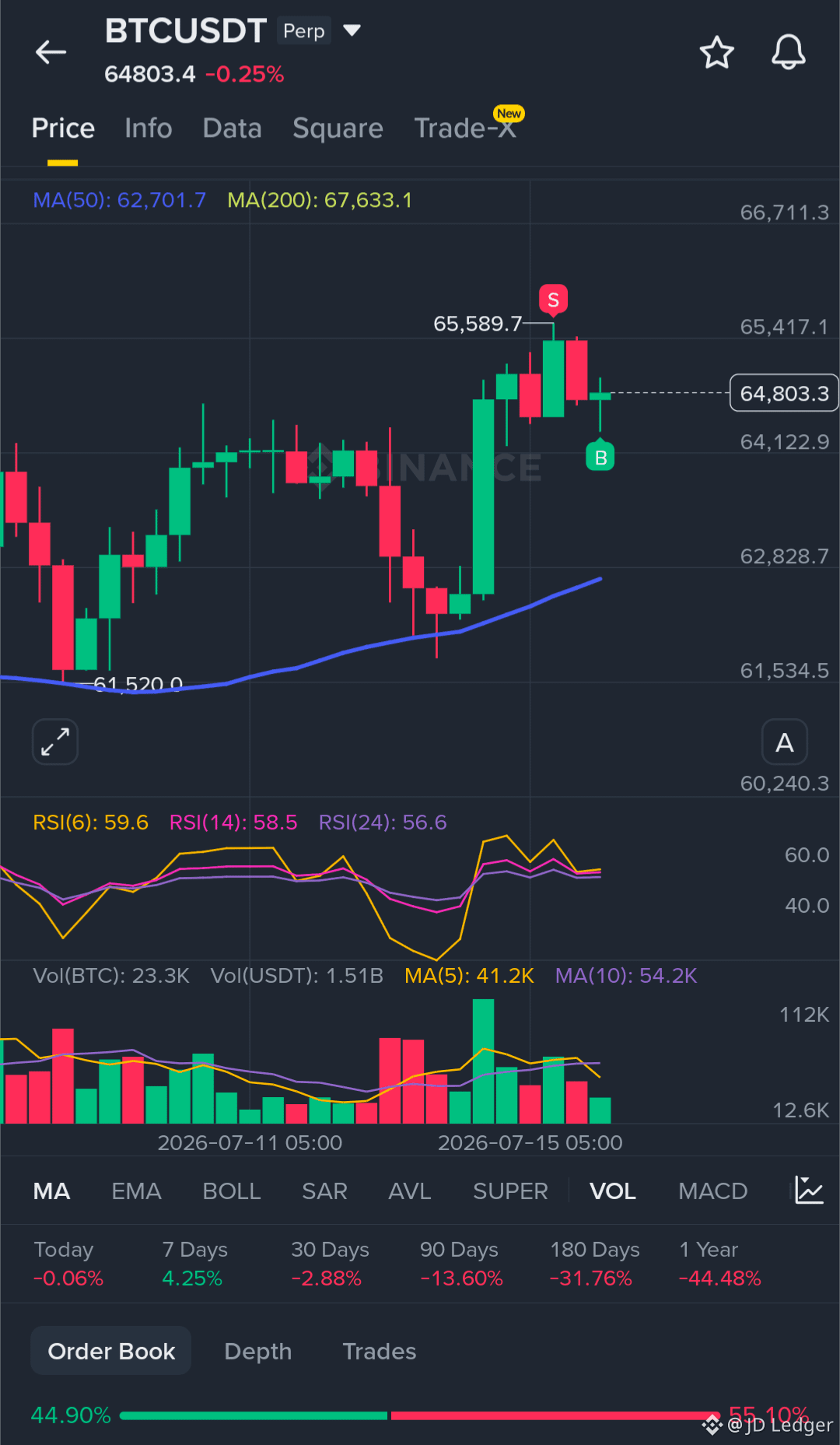Viewport: 840px width, 1445px height.
Task: Tap the volume MA(5): 41.2K label
Action: (x=469, y=976)
